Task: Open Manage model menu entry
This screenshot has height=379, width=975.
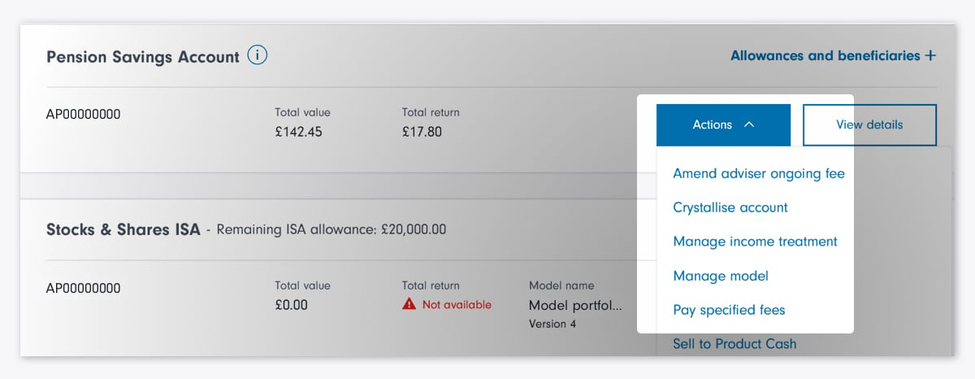Action: [x=721, y=276]
